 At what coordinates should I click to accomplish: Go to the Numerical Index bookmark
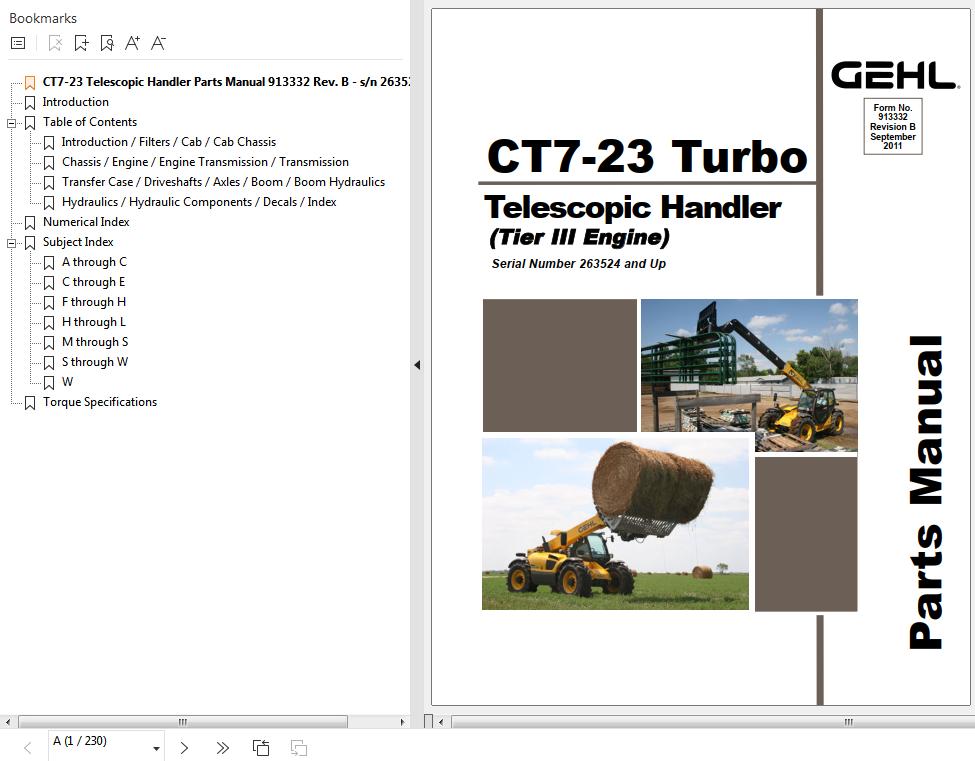click(x=86, y=222)
